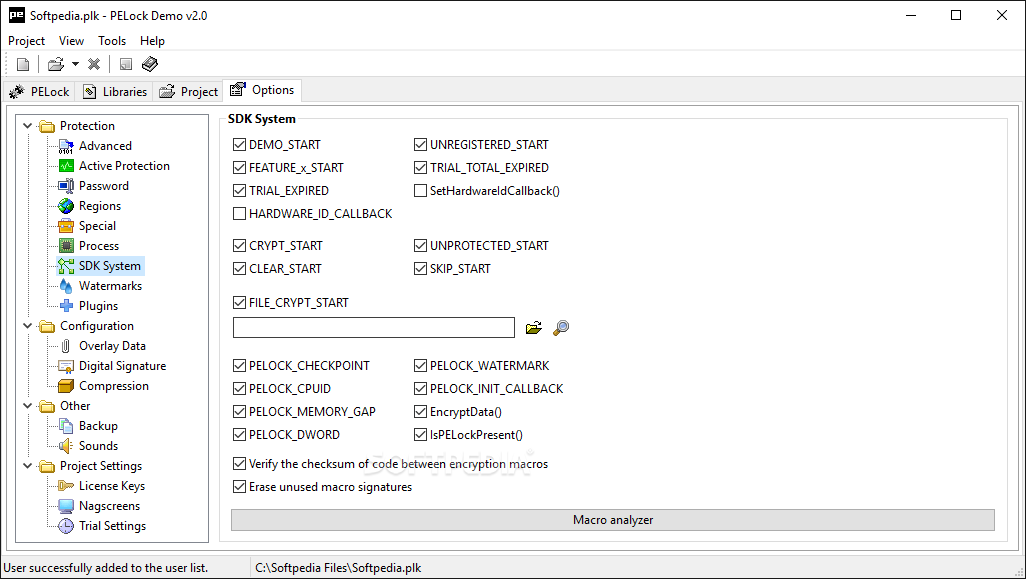The width and height of the screenshot is (1026, 579).
Task: Click the magnifier icon next to file field
Action: [561, 328]
